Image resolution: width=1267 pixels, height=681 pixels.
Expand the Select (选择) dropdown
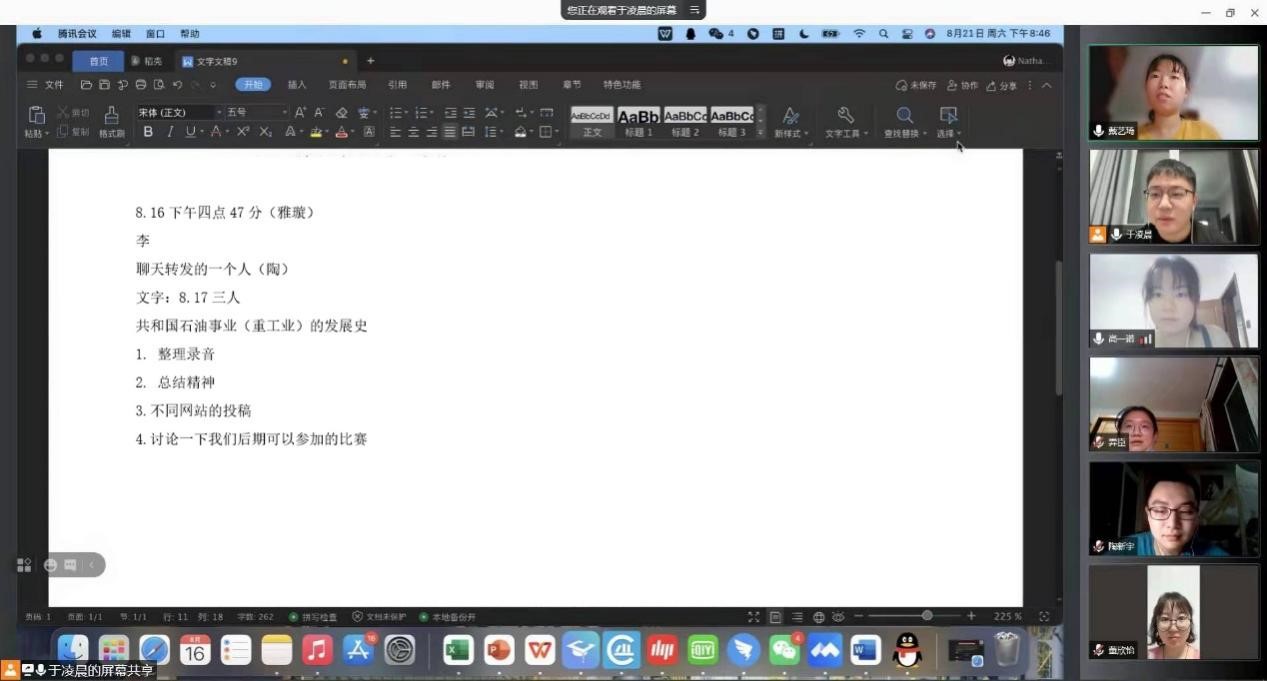(x=949, y=121)
